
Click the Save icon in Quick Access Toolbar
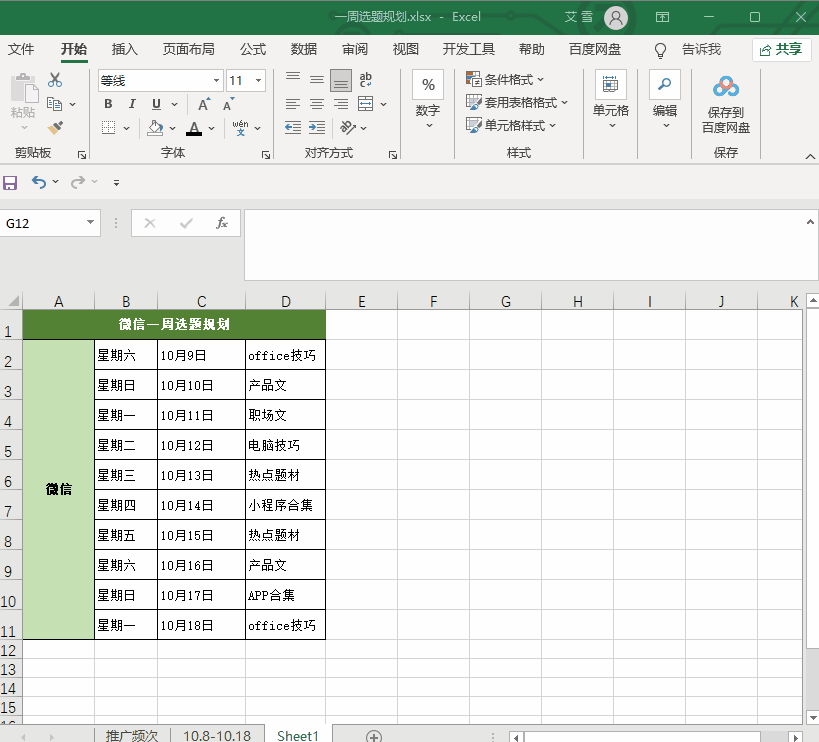[x=10, y=182]
